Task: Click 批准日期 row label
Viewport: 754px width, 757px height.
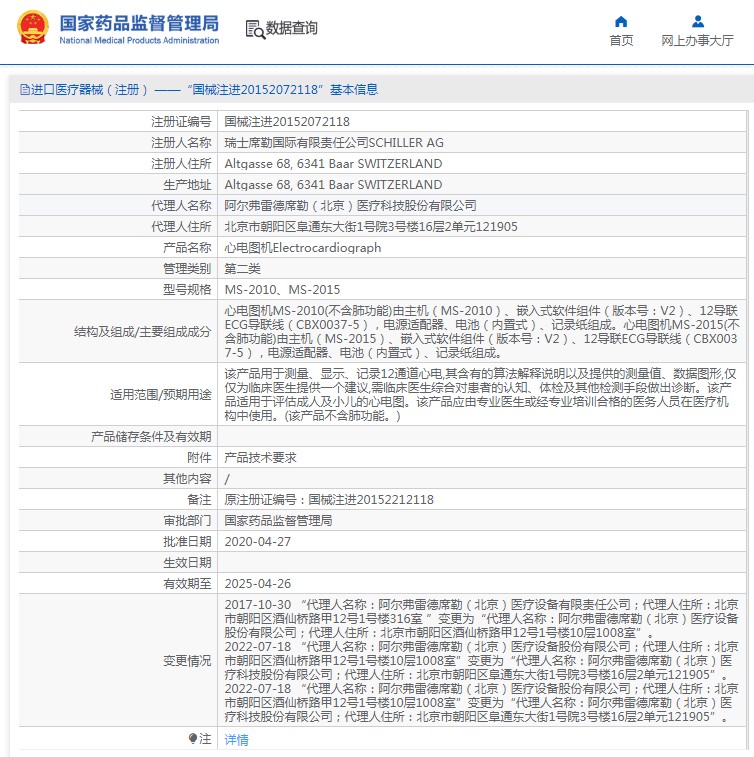Action: click(x=187, y=542)
